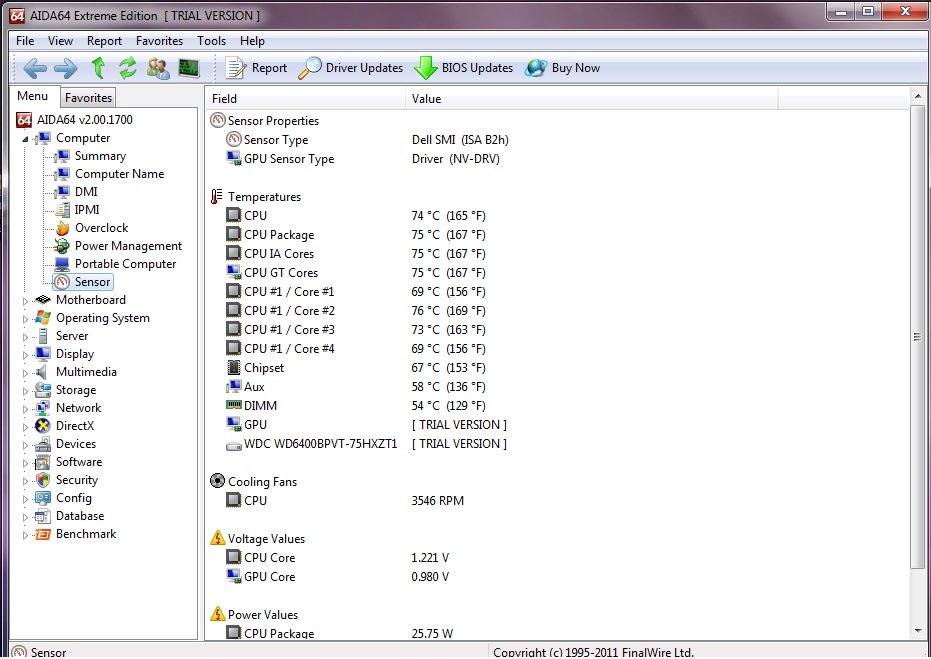This screenshot has width=931, height=659.
Task: Click the Server tower icon
Action: coord(43,336)
